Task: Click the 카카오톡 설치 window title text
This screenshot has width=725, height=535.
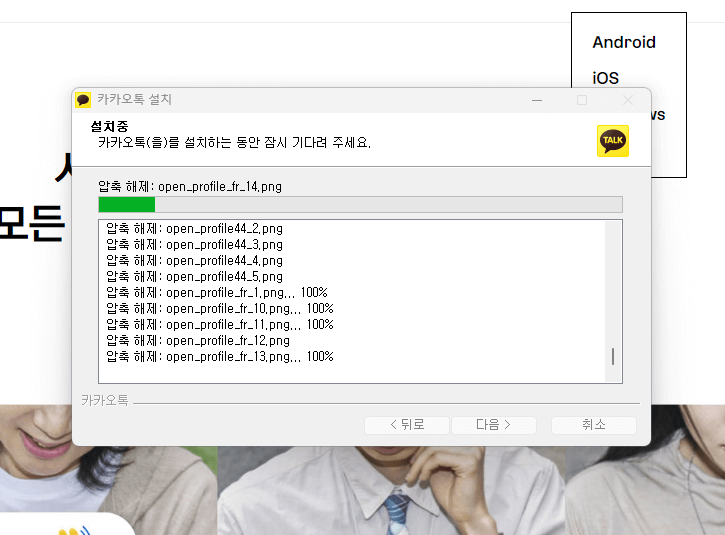Action: (x=134, y=99)
